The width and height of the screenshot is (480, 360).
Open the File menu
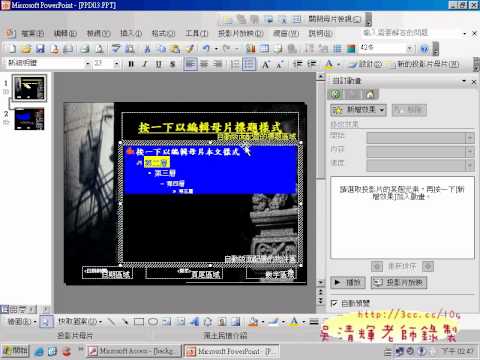click(x=32, y=33)
